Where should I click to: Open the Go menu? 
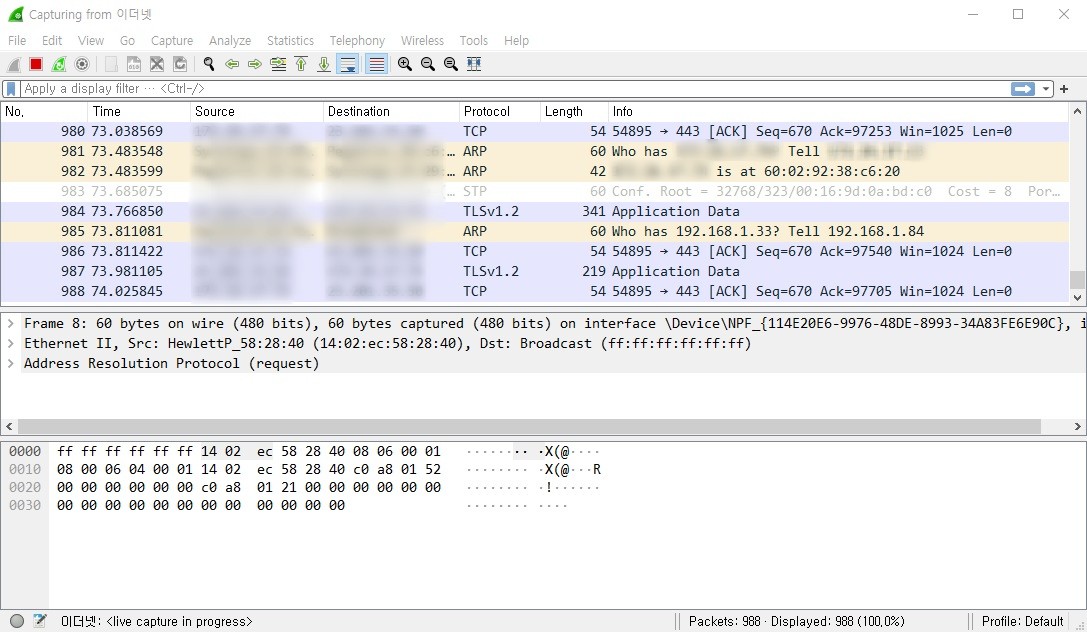pyautogui.click(x=127, y=41)
